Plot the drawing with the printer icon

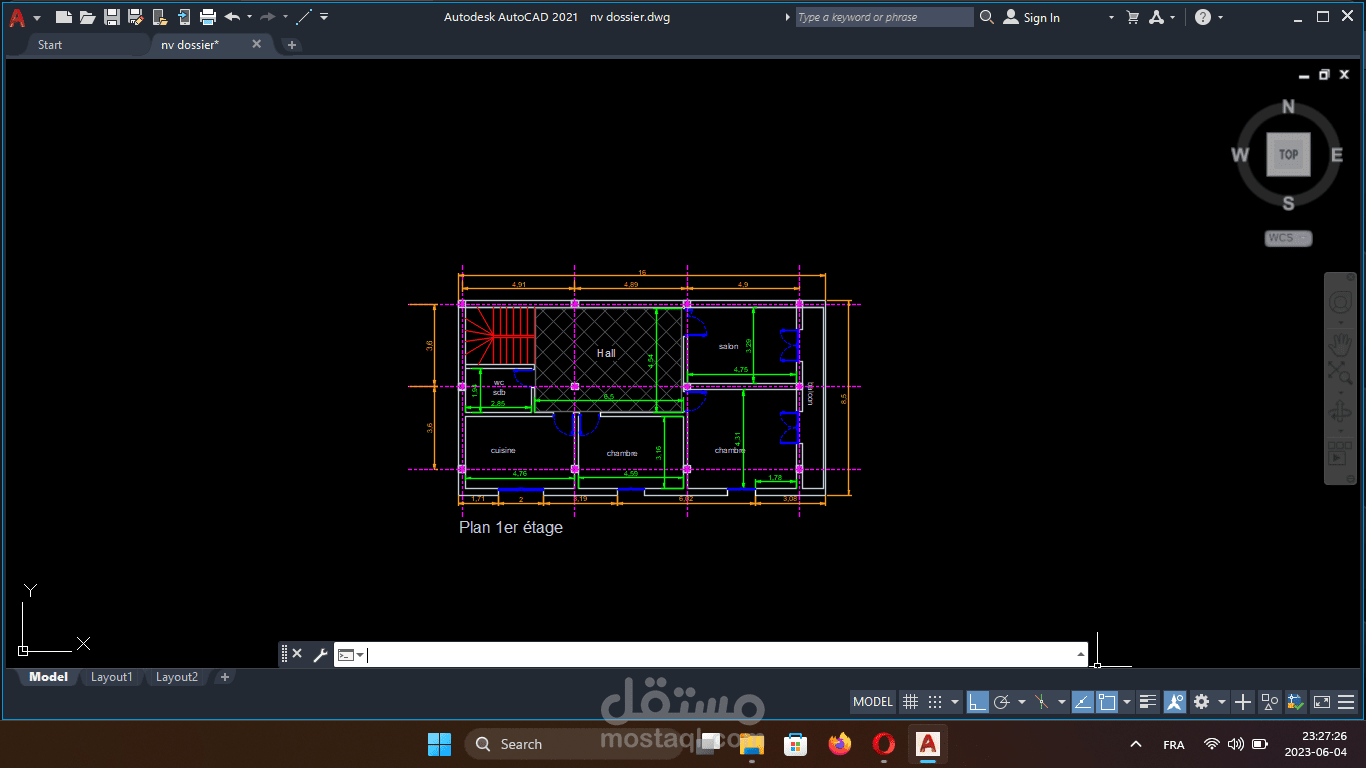(x=208, y=17)
